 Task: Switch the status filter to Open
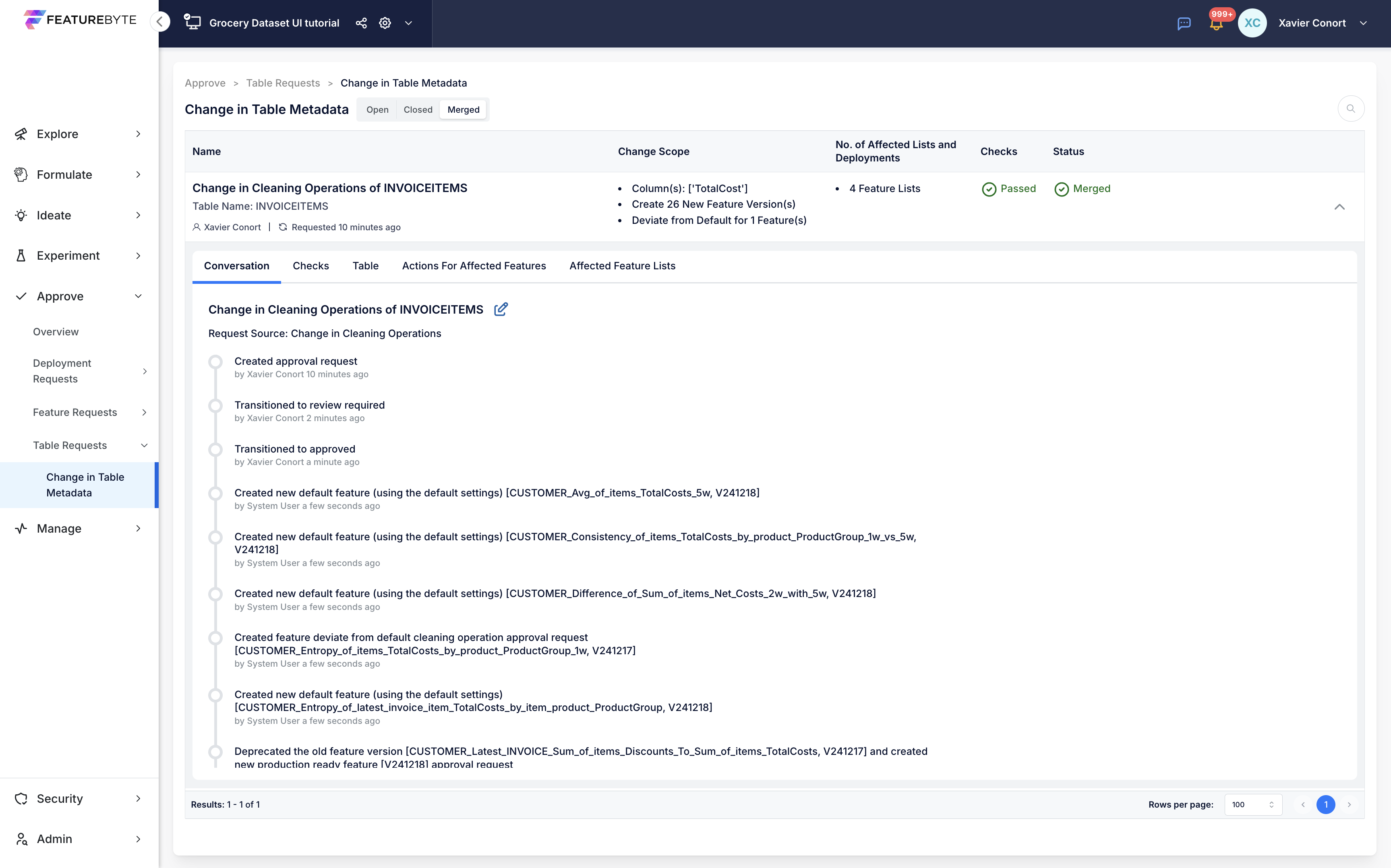tap(377, 110)
